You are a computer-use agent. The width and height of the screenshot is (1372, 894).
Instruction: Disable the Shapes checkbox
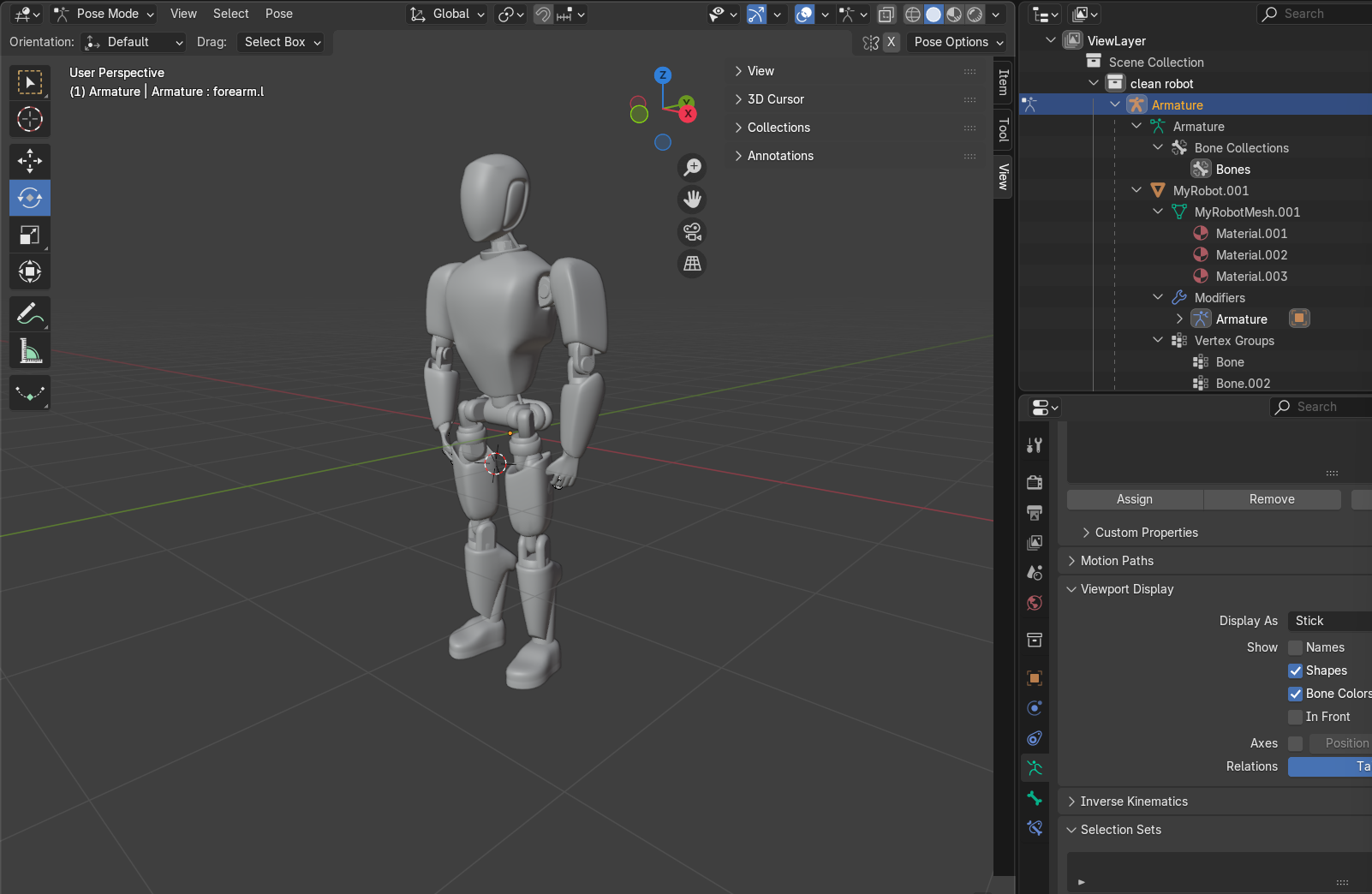(1295, 670)
